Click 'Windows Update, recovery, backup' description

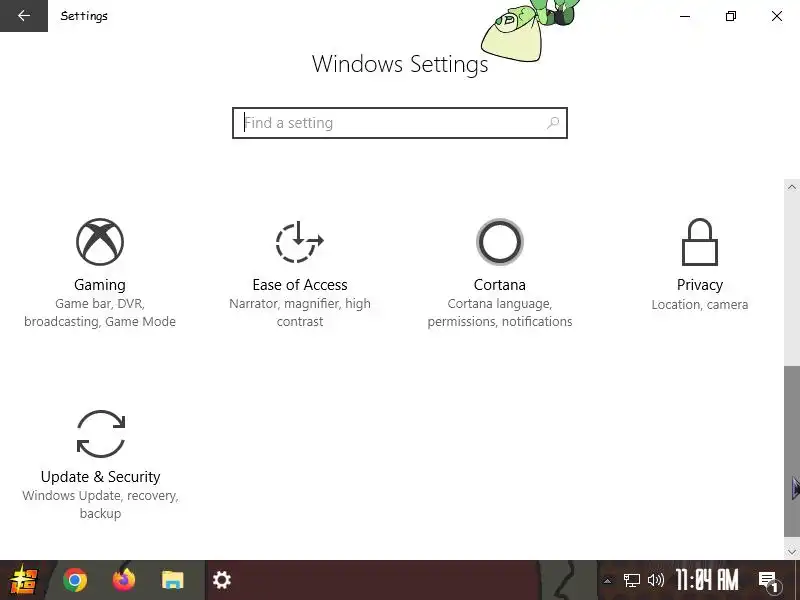(101, 505)
